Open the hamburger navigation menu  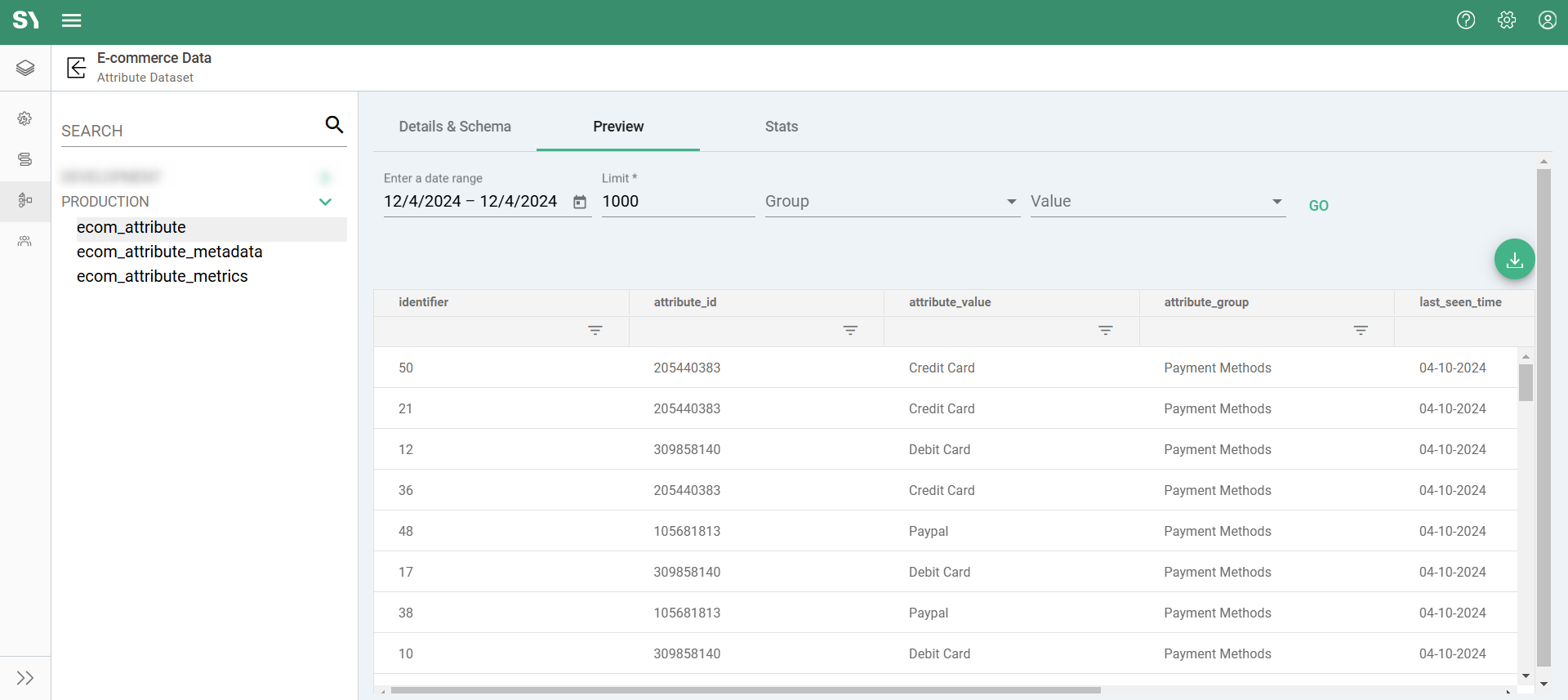click(x=72, y=20)
